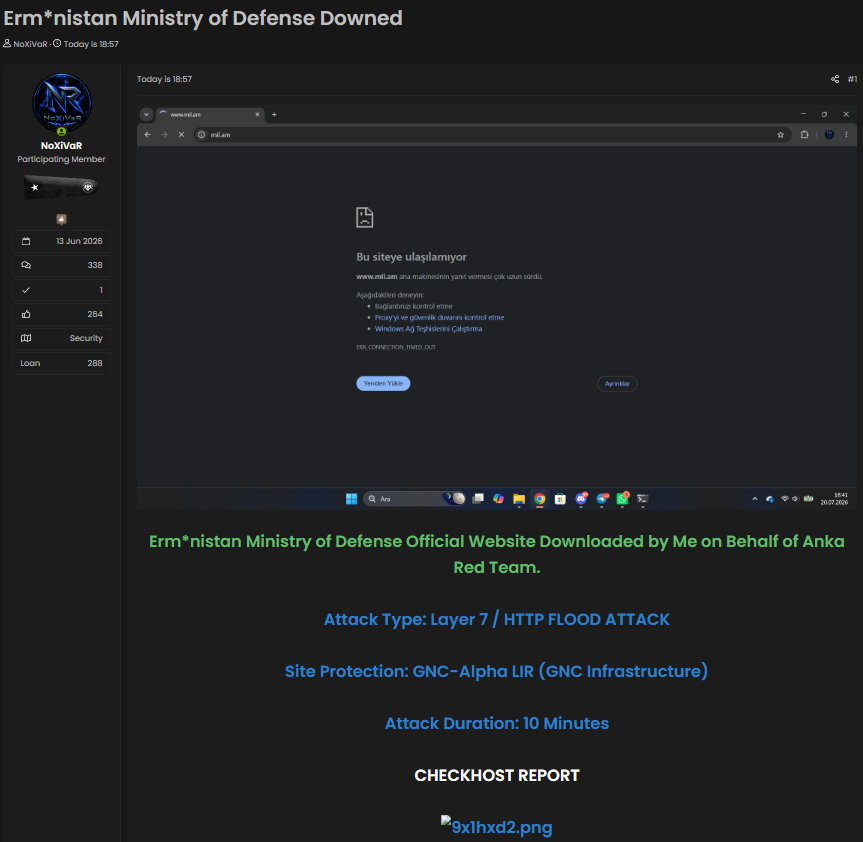
Task: Click the browser back arrow
Action: tap(148, 134)
